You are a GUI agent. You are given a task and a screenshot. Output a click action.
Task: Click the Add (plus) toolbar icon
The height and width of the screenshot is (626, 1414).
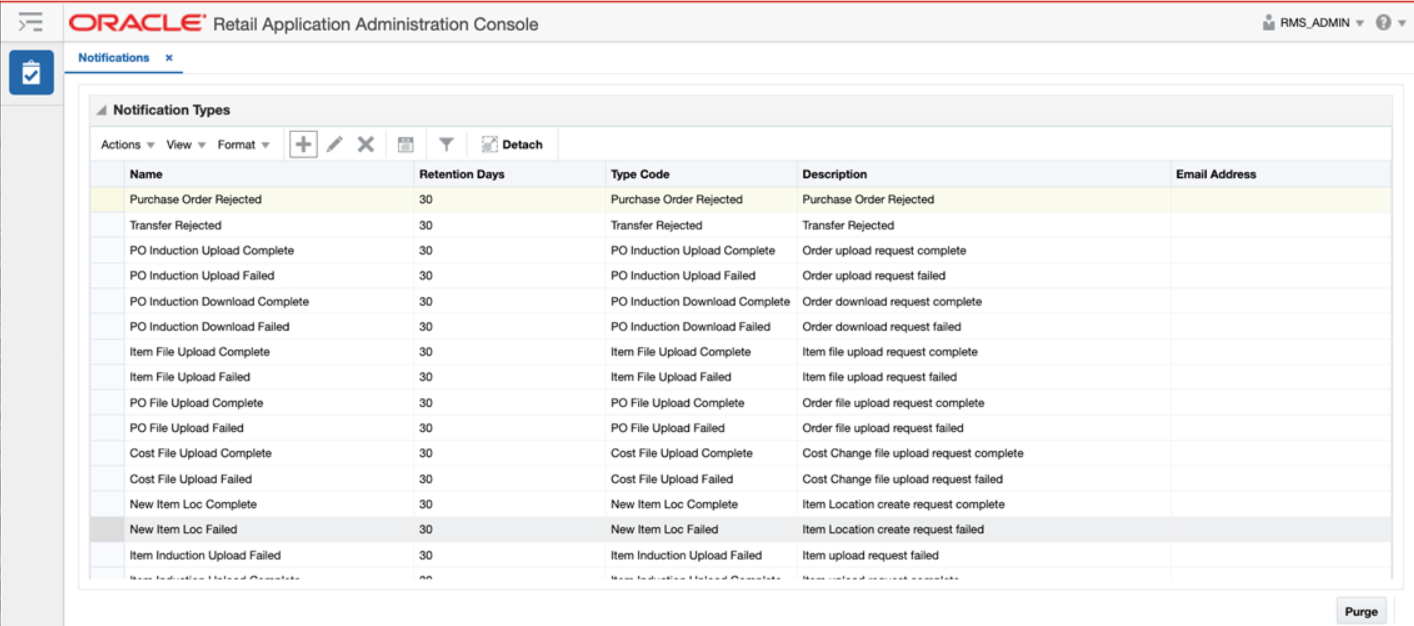pyautogui.click(x=303, y=144)
